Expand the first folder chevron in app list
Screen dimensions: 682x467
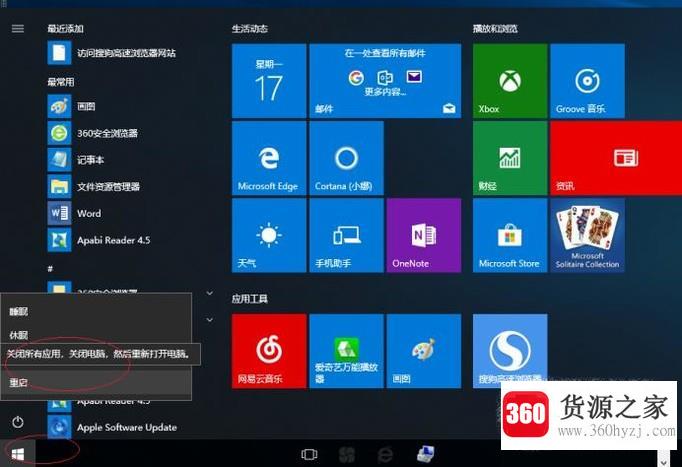tap(210, 293)
